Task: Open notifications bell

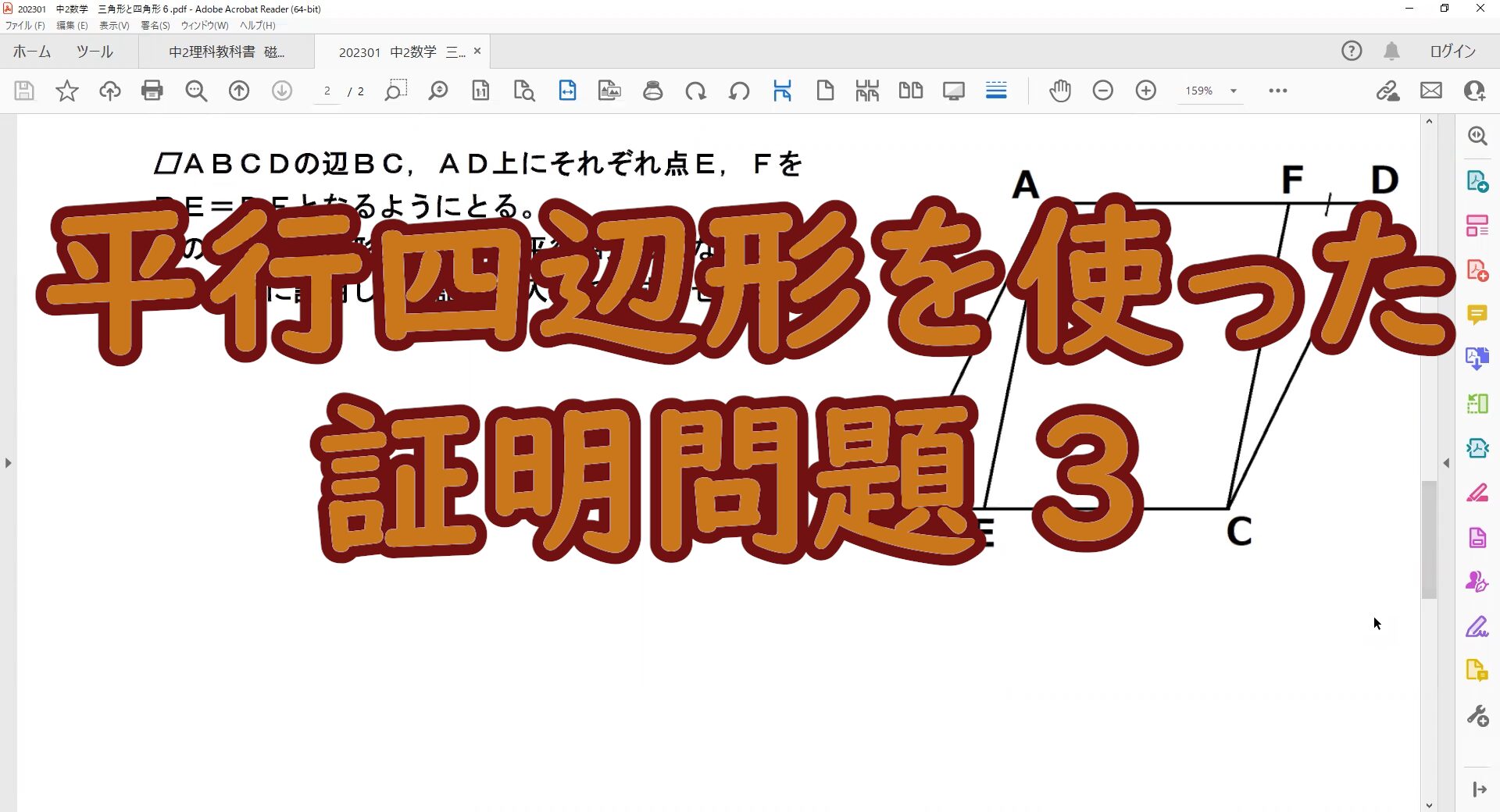Action: click(1391, 51)
